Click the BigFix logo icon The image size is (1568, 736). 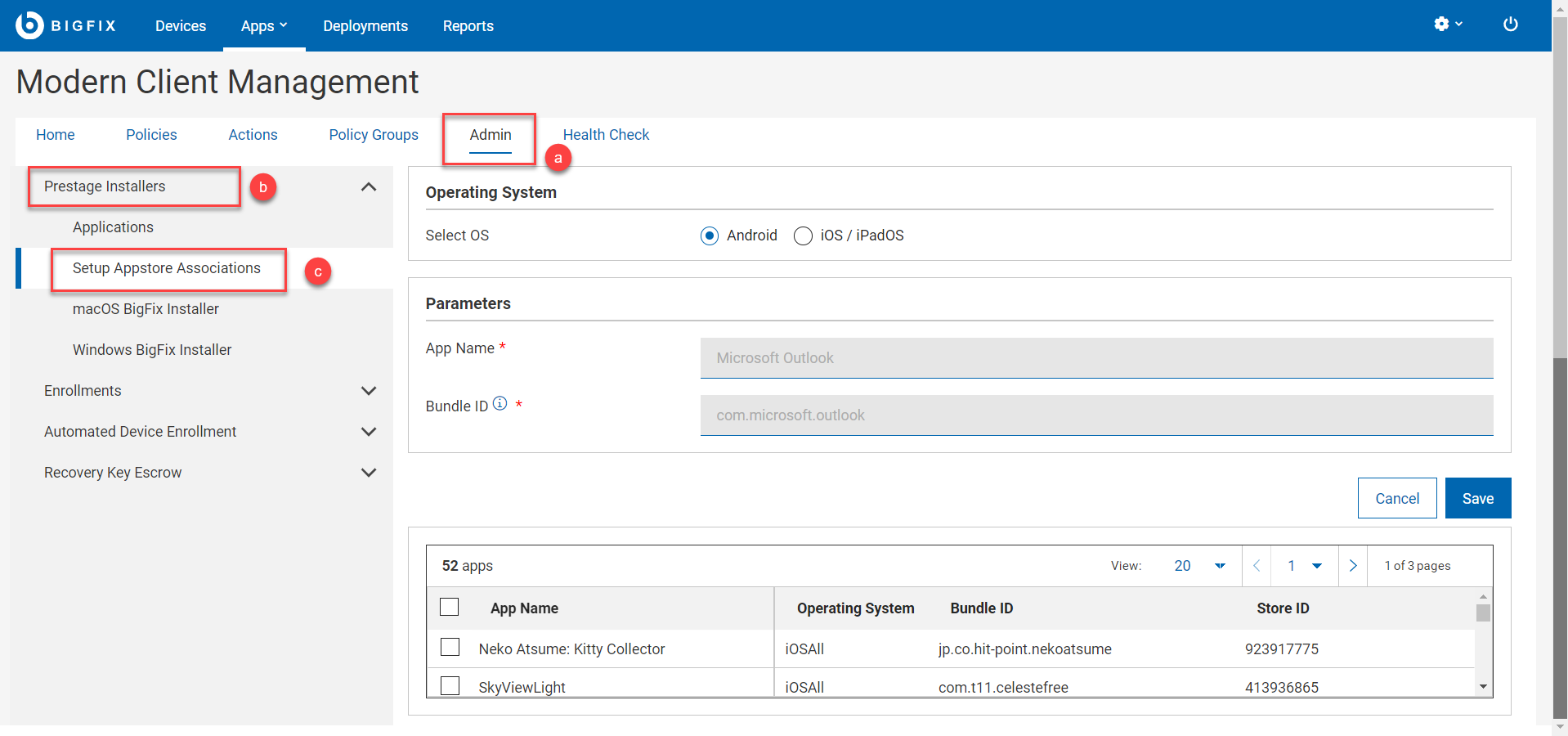coord(29,25)
